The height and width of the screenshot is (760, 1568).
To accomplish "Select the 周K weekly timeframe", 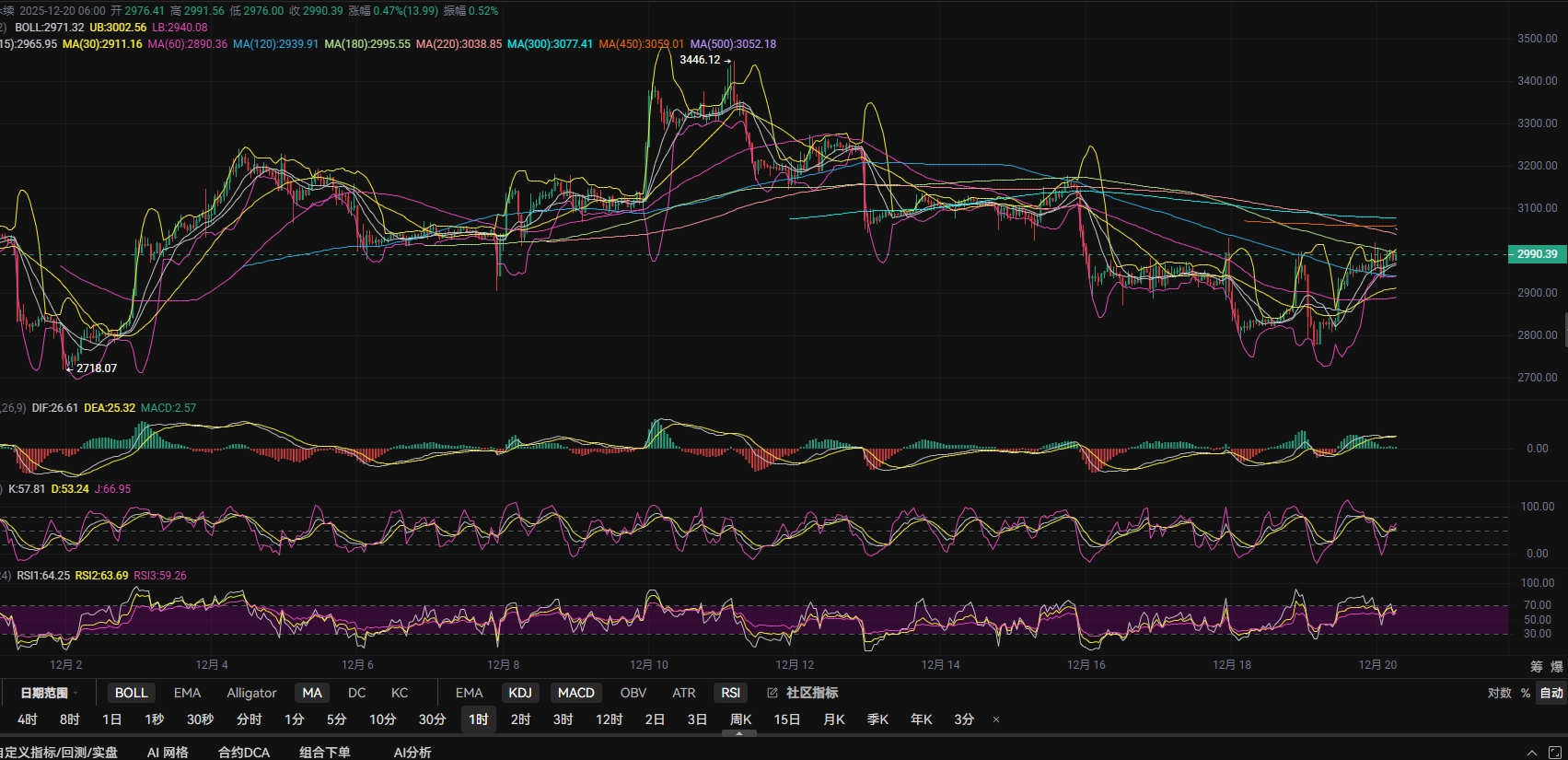I will click(740, 719).
